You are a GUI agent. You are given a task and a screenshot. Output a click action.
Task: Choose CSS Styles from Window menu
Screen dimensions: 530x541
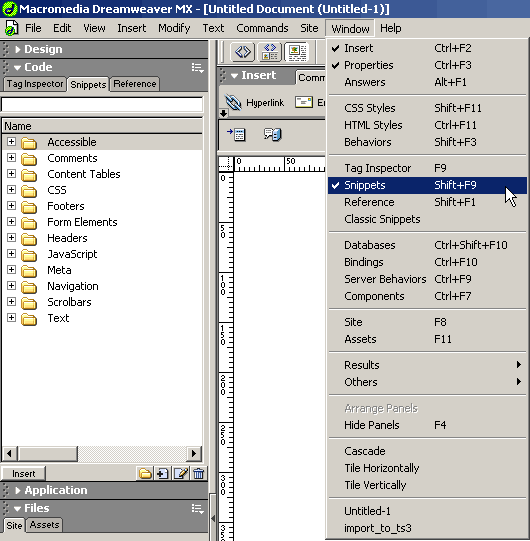427,108
